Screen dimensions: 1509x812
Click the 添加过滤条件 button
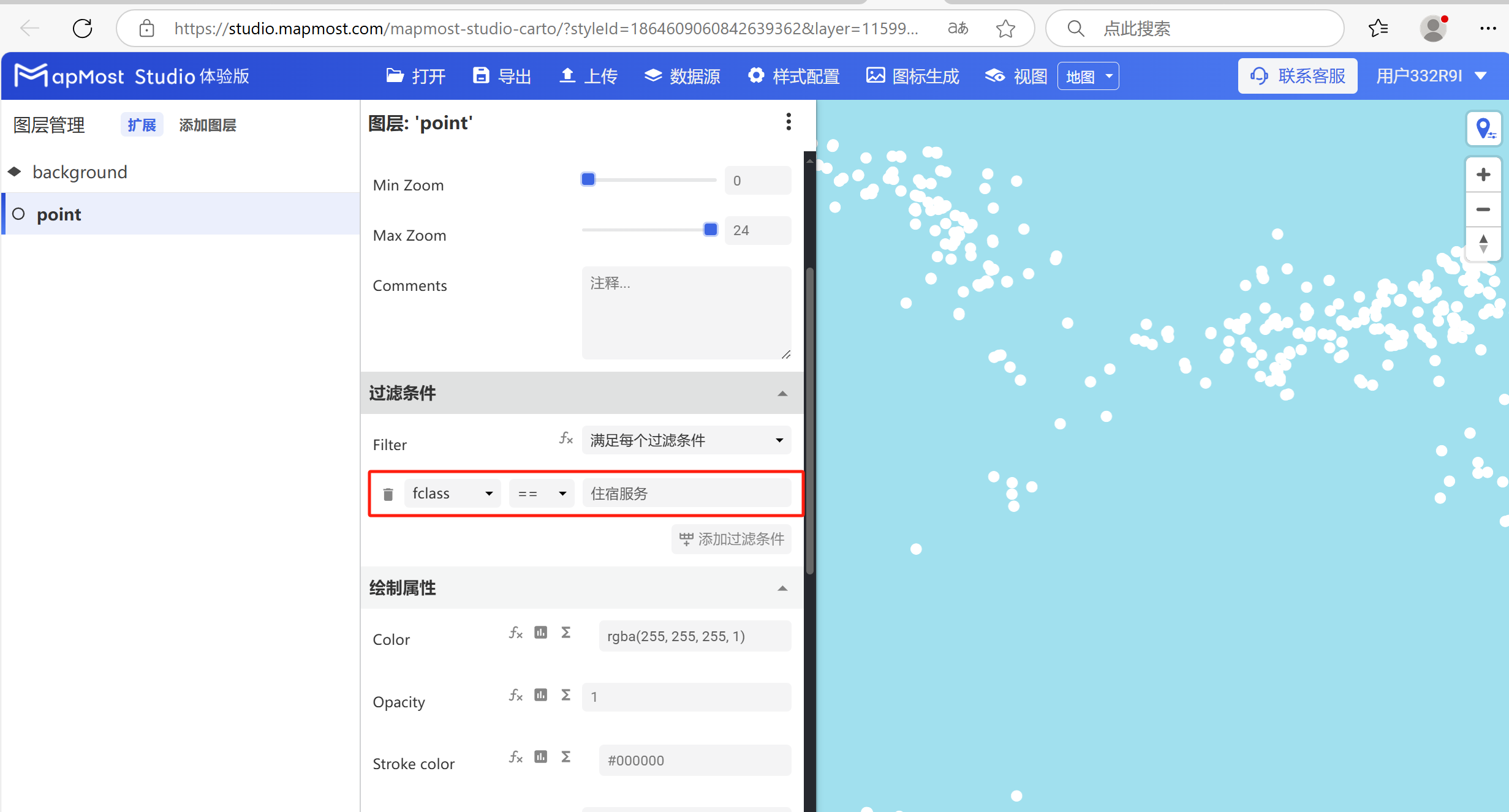[x=730, y=539]
